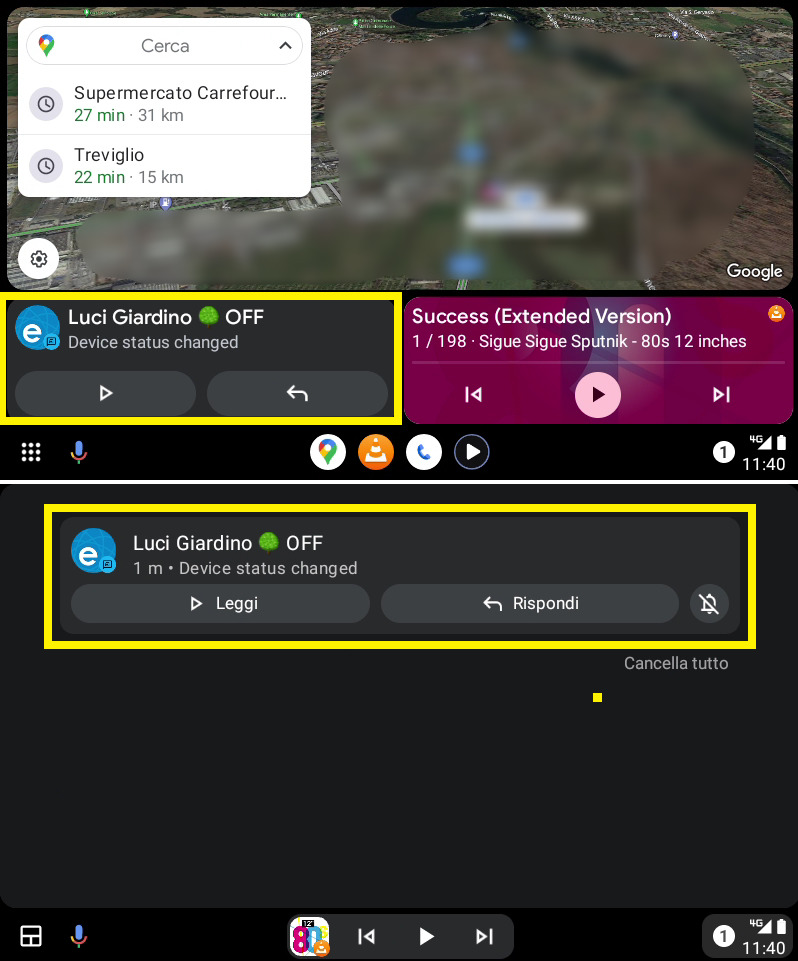Click the Leggi button to read message
Image resolution: width=798 pixels, height=961 pixels.
[x=221, y=604]
